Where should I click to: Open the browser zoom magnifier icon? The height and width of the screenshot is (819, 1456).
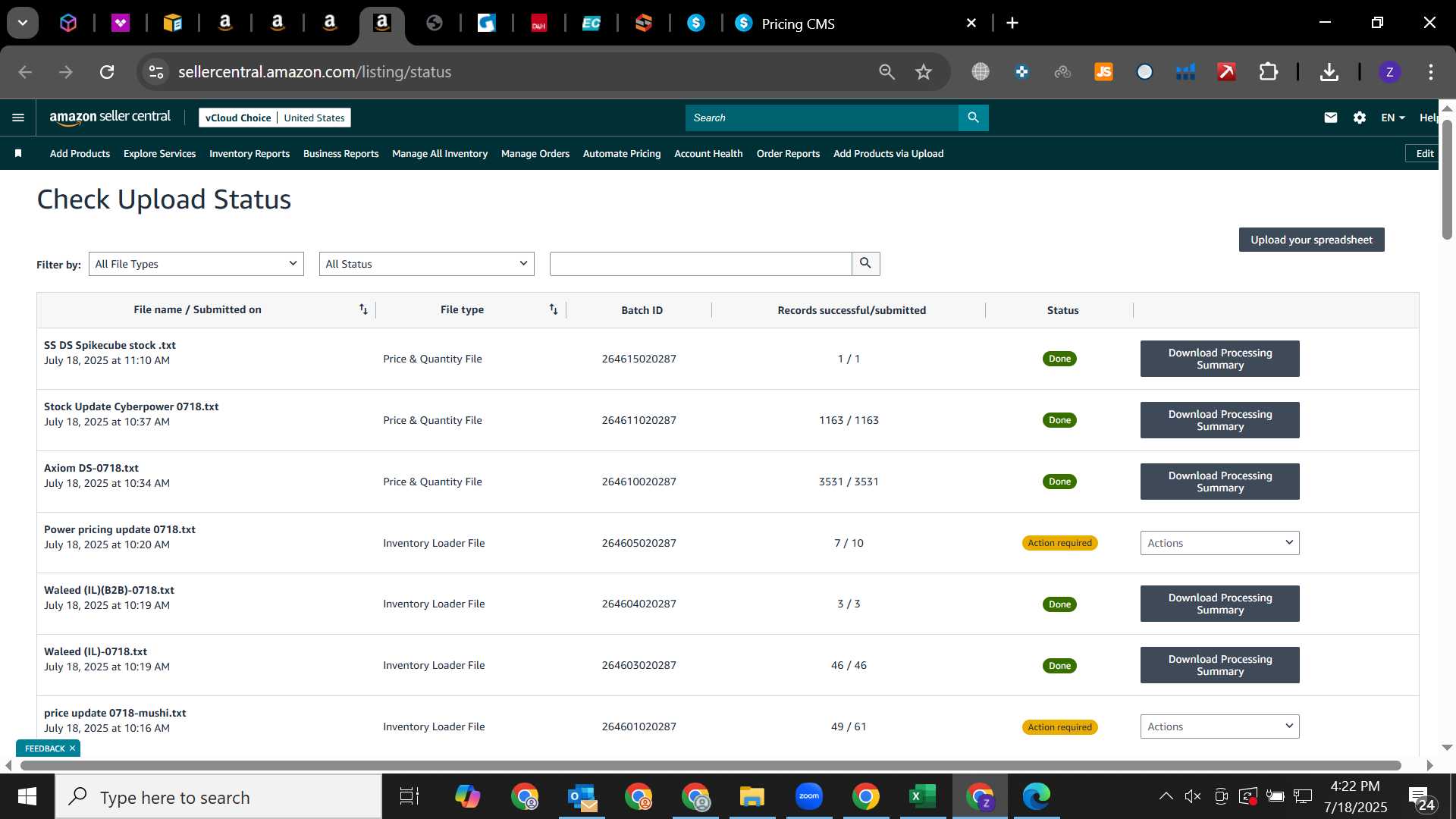point(886,72)
